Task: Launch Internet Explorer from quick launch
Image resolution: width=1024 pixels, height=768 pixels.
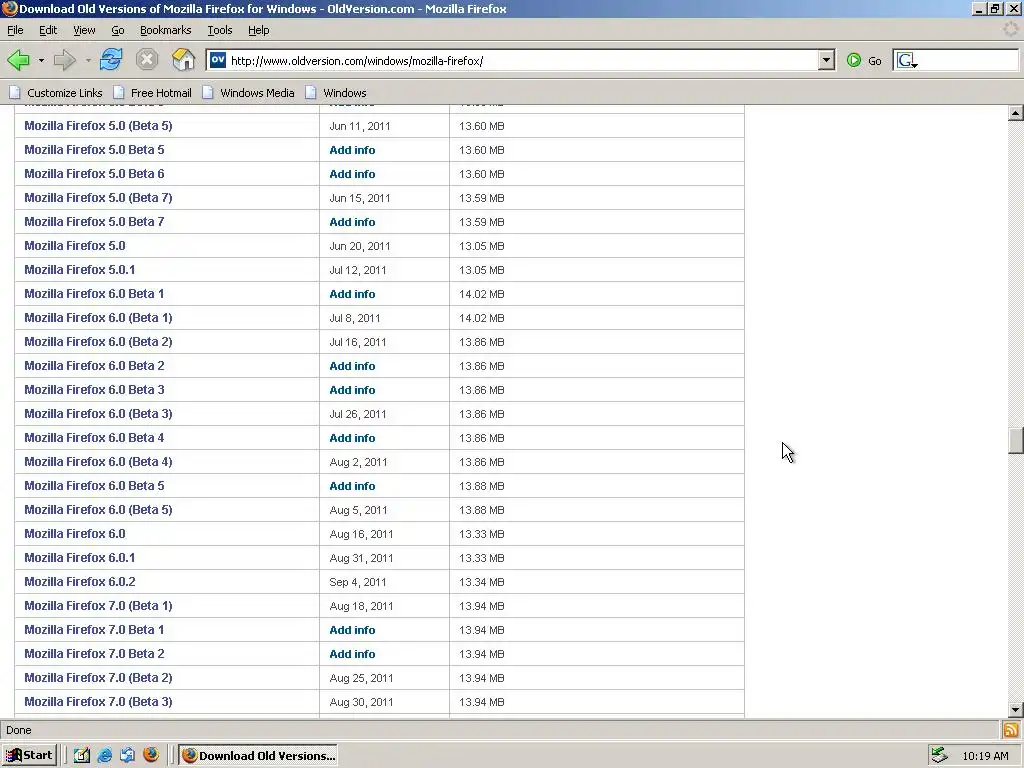Action: (104, 756)
